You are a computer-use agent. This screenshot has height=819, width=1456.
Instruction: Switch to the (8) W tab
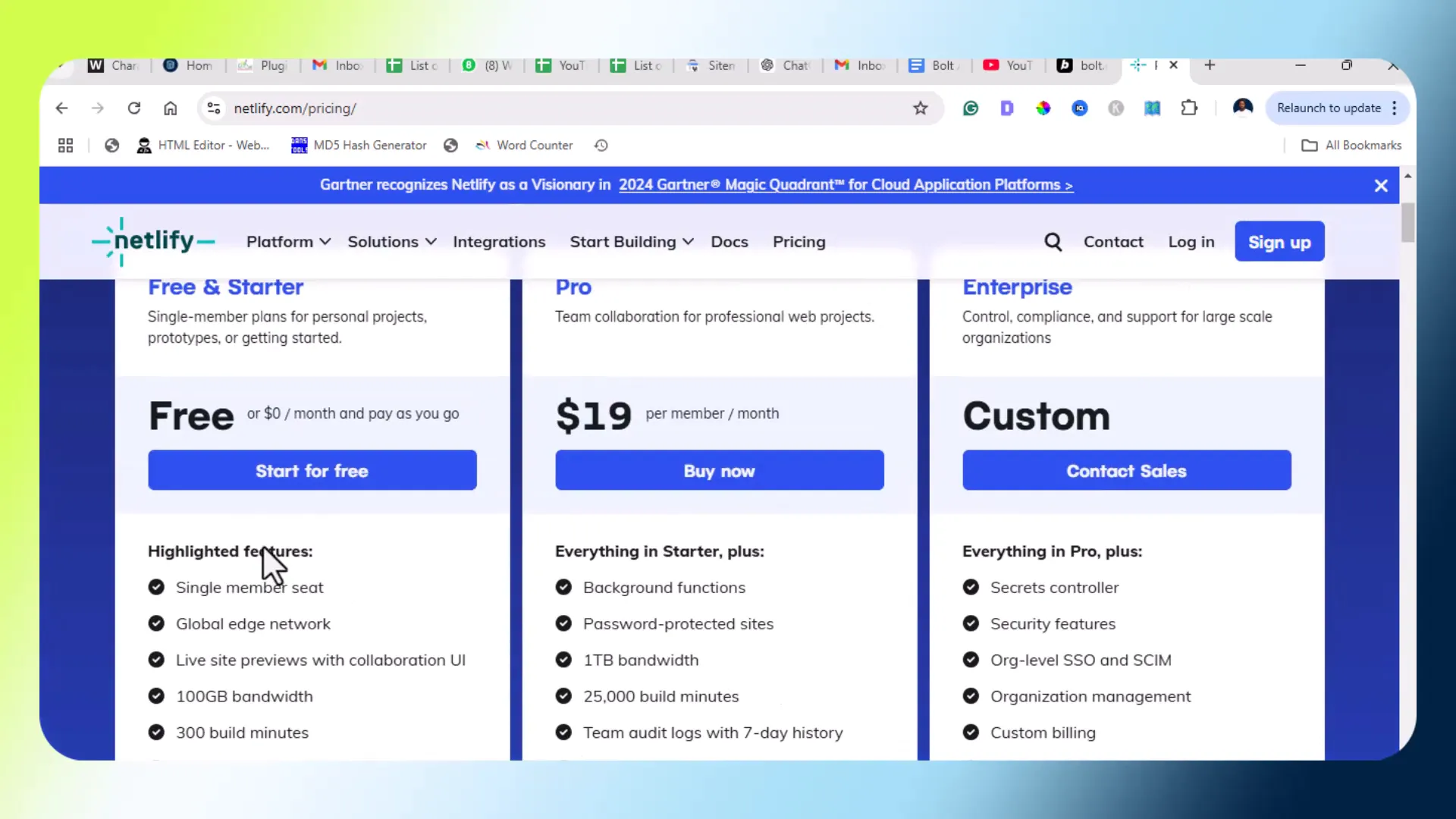(487, 66)
